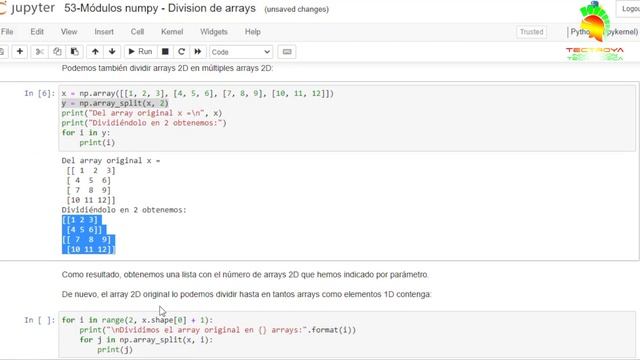Click the print(i) line in cell 6
The height and width of the screenshot is (360, 640).
click(97, 142)
